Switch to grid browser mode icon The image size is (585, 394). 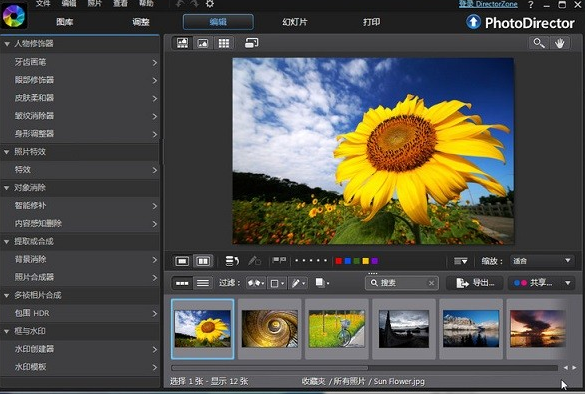223,43
